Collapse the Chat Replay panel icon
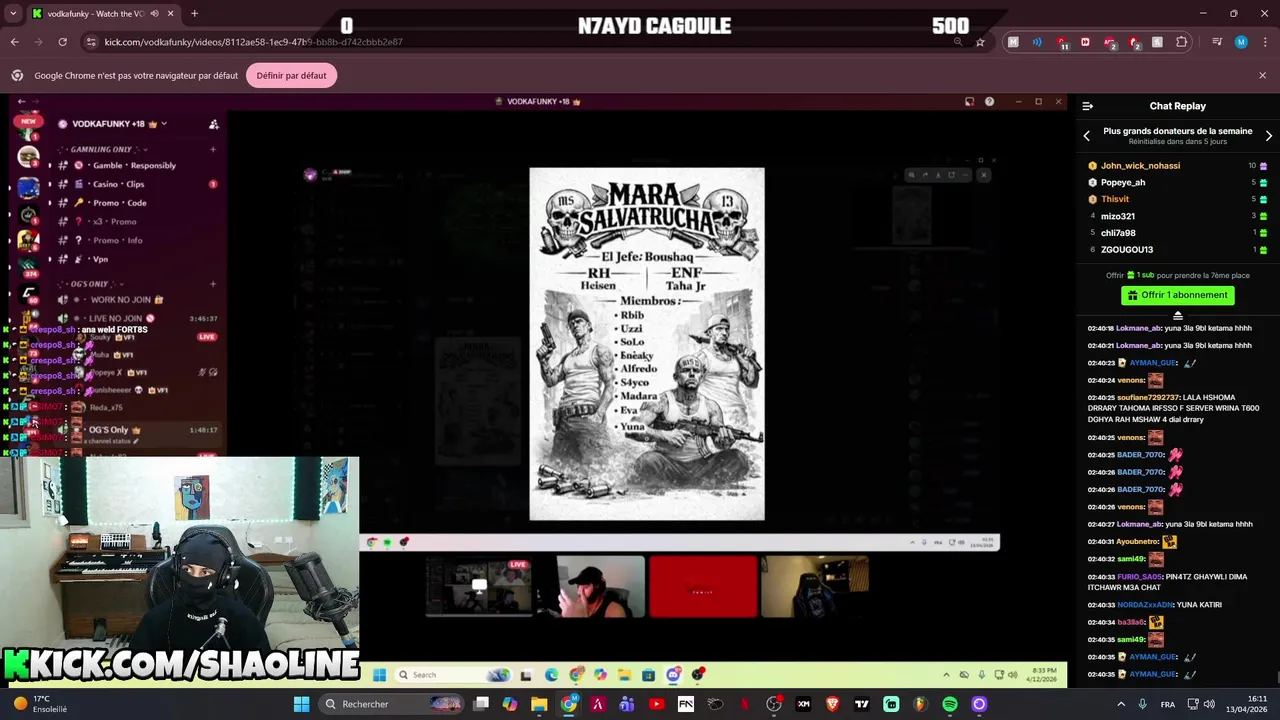The height and width of the screenshot is (720, 1280). coord(1088,106)
